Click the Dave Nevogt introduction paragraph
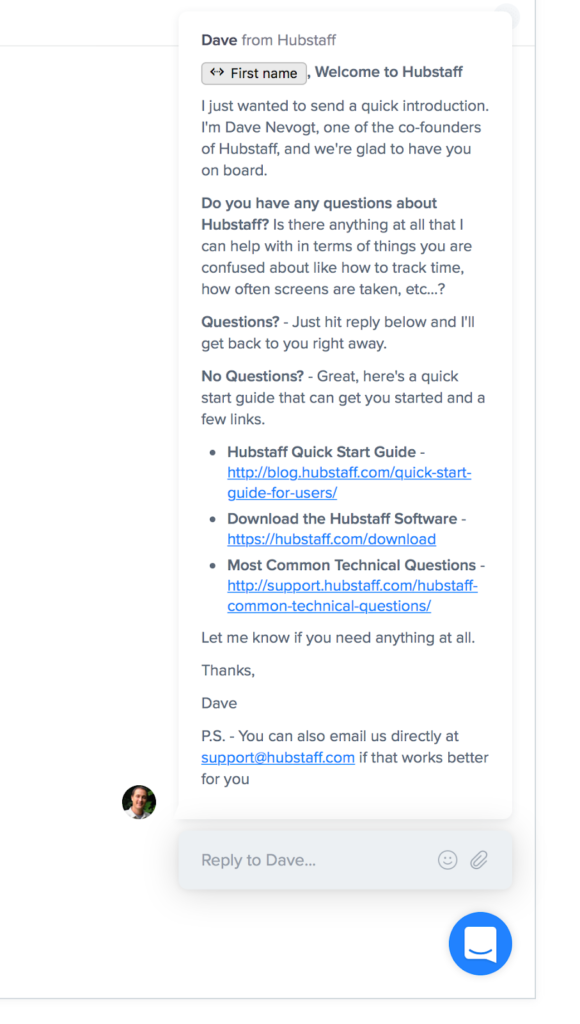Image resolution: width=580 pixels, height=1024 pixels. pyautogui.click(x=345, y=138)
